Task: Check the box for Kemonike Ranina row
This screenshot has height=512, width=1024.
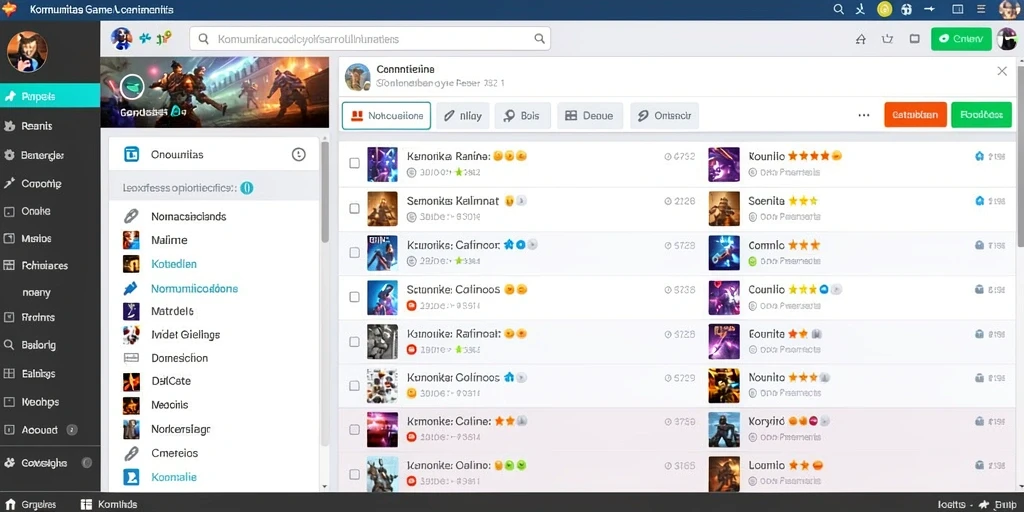Action: point(355,163)
